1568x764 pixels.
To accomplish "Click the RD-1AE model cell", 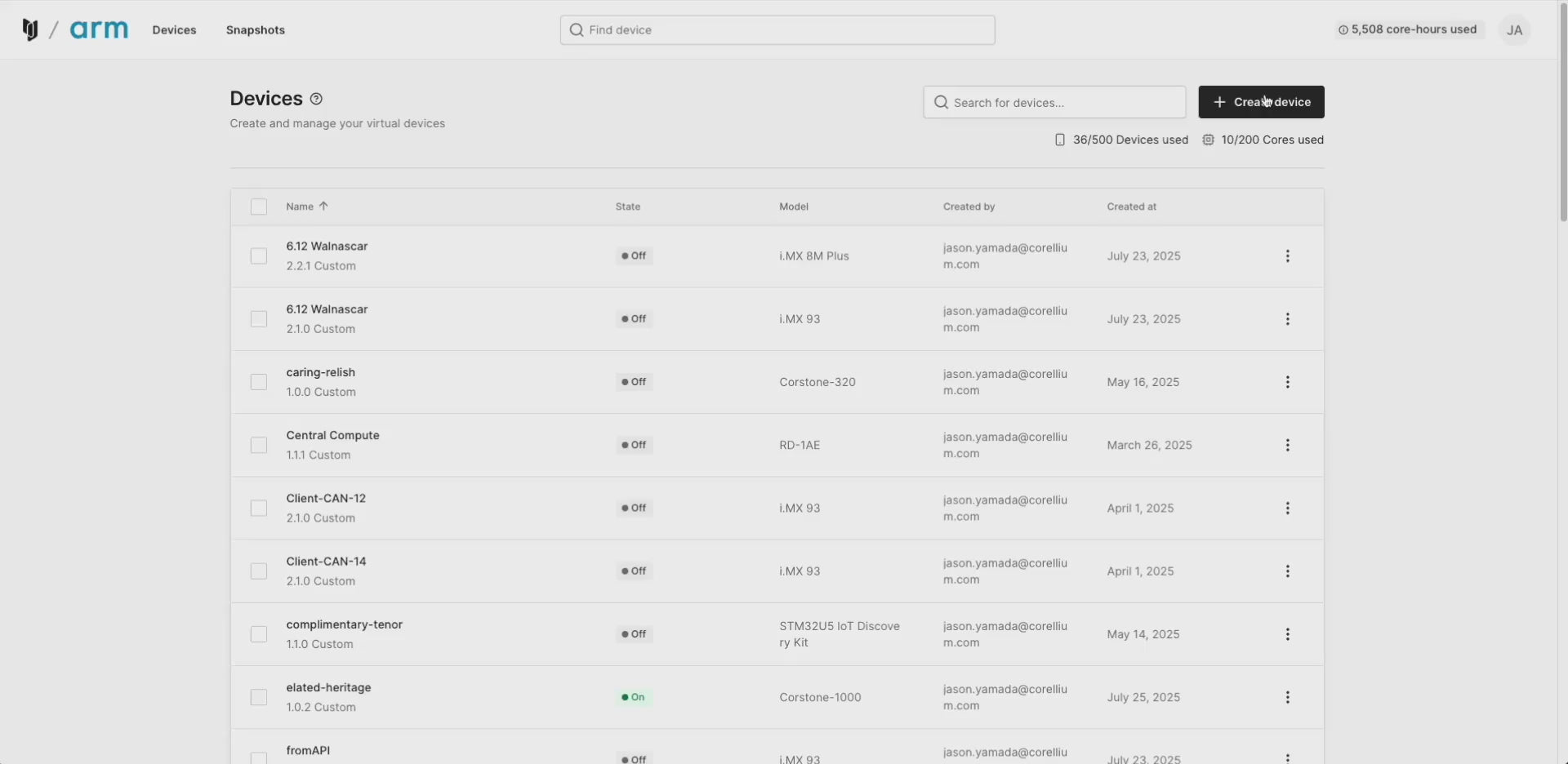I will click(x=800, y=445).
